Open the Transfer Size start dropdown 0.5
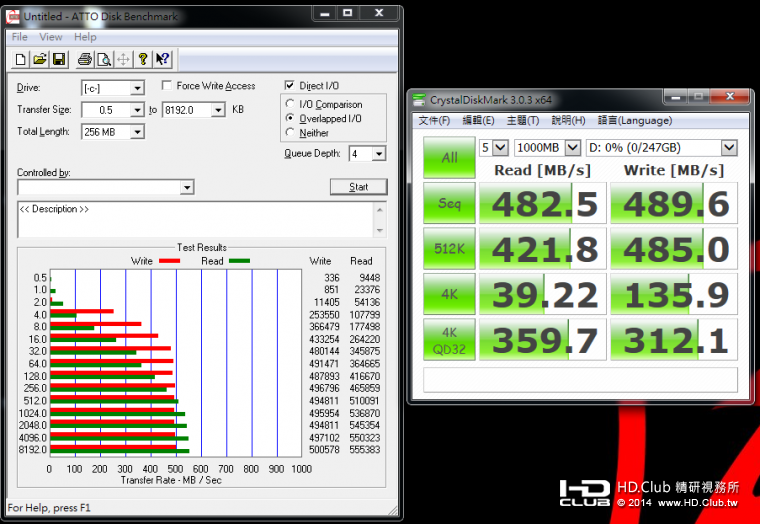This screenshot has height=524, width=760. 137,111
